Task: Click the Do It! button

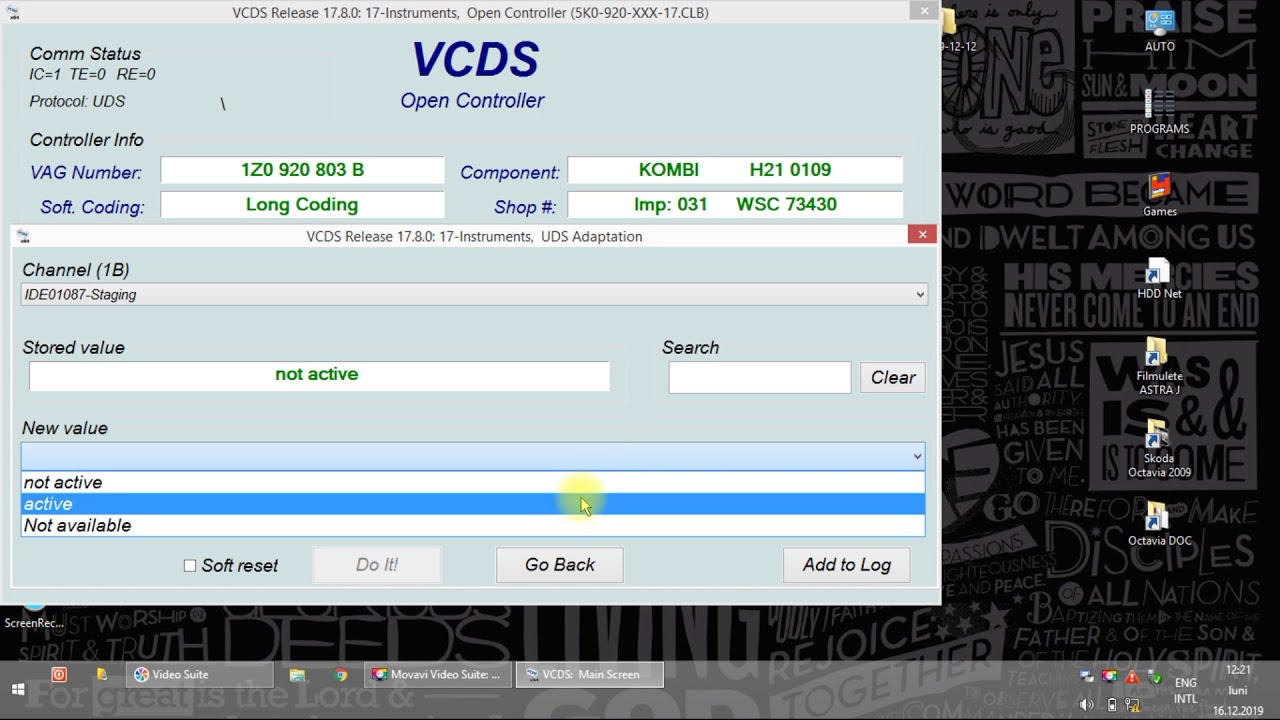Action: coord(377,565)
